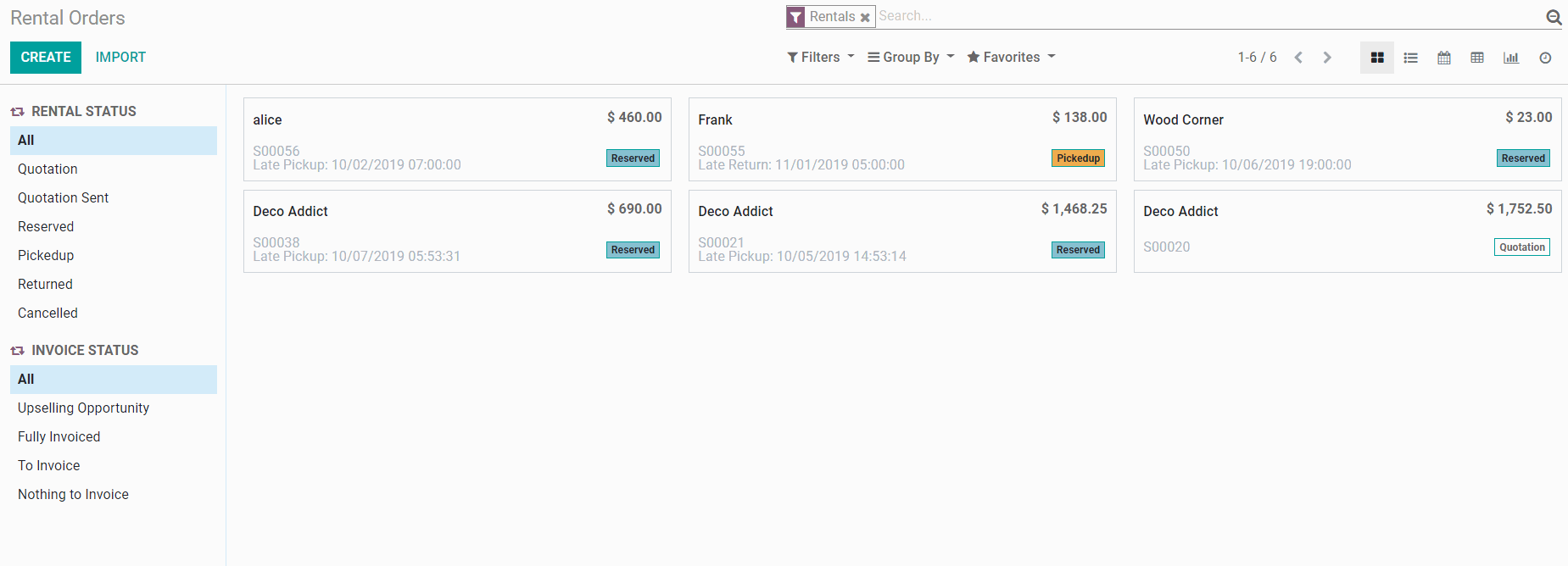Open the Activity clock view
This screenshot has width=1568, height=566.
[1545, 58]
